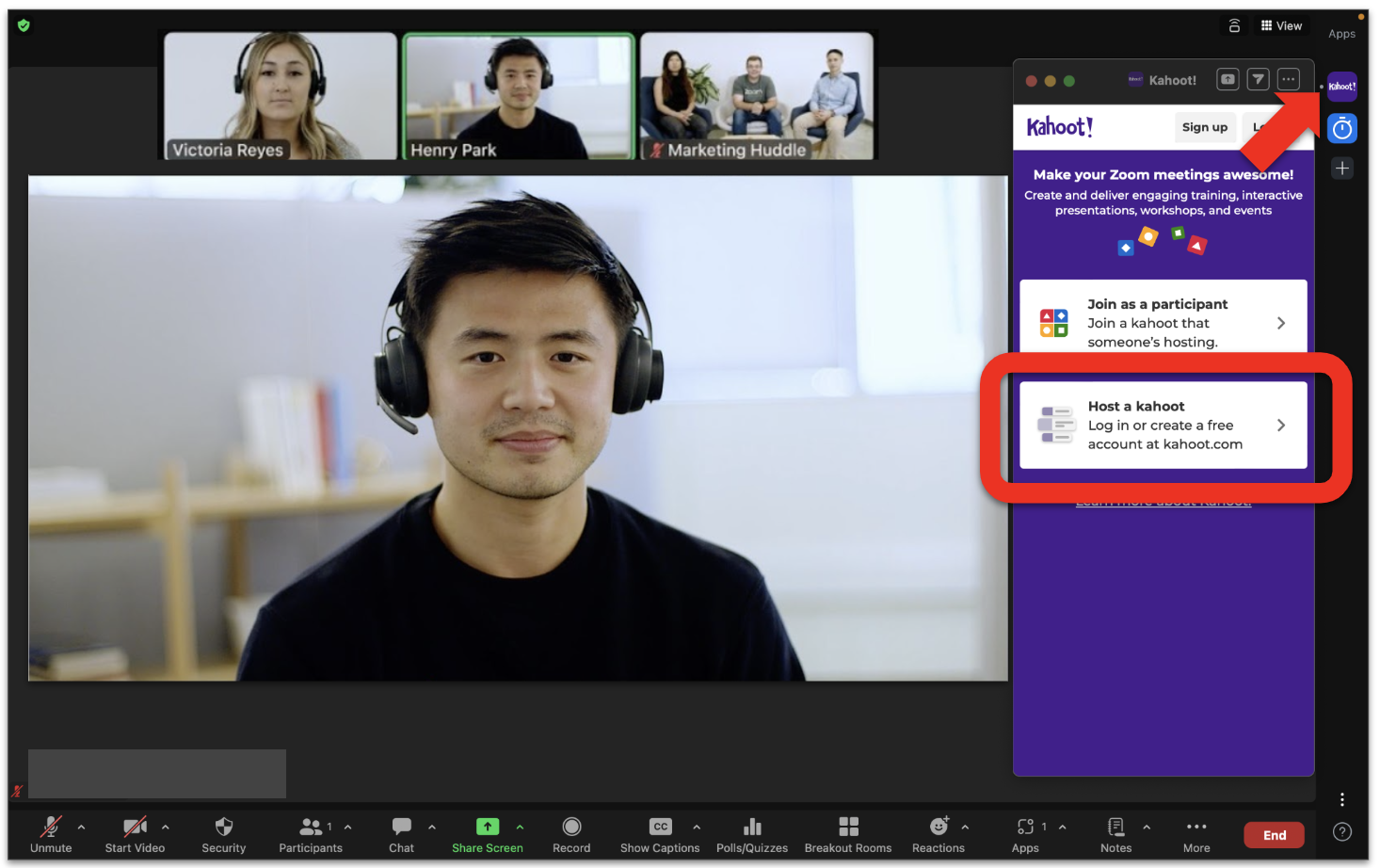Expand reactions options arrow

(965, 827)
